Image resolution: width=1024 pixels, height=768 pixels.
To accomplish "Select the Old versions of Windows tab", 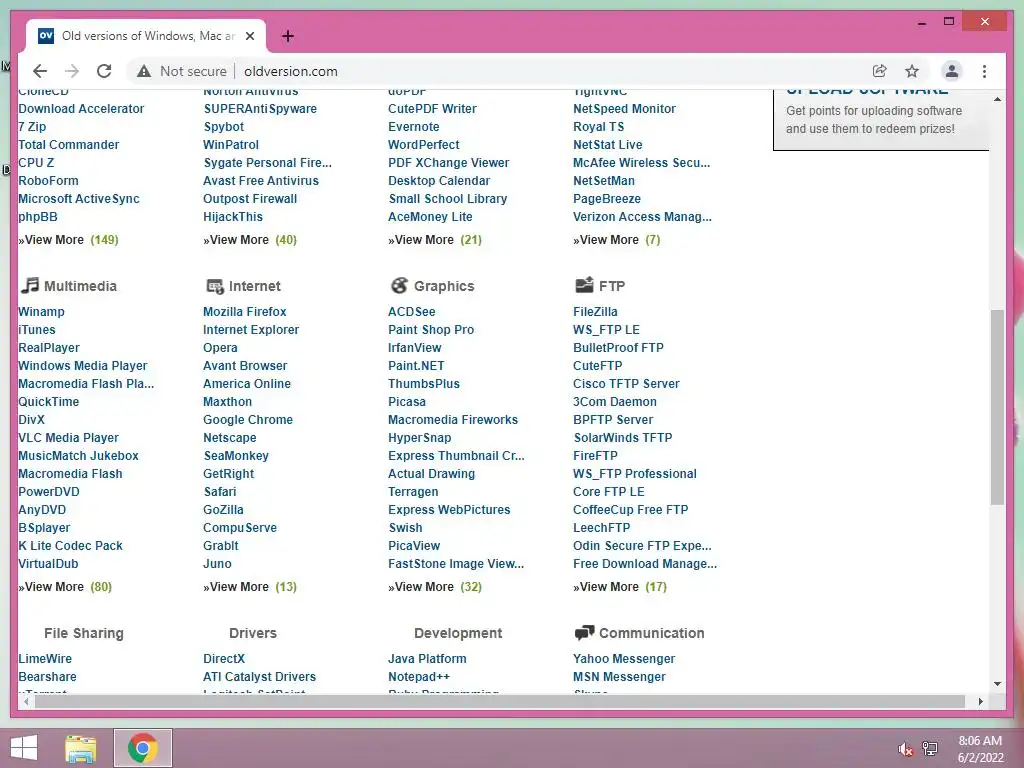I will pyautogui.click(x=146, y=36).
